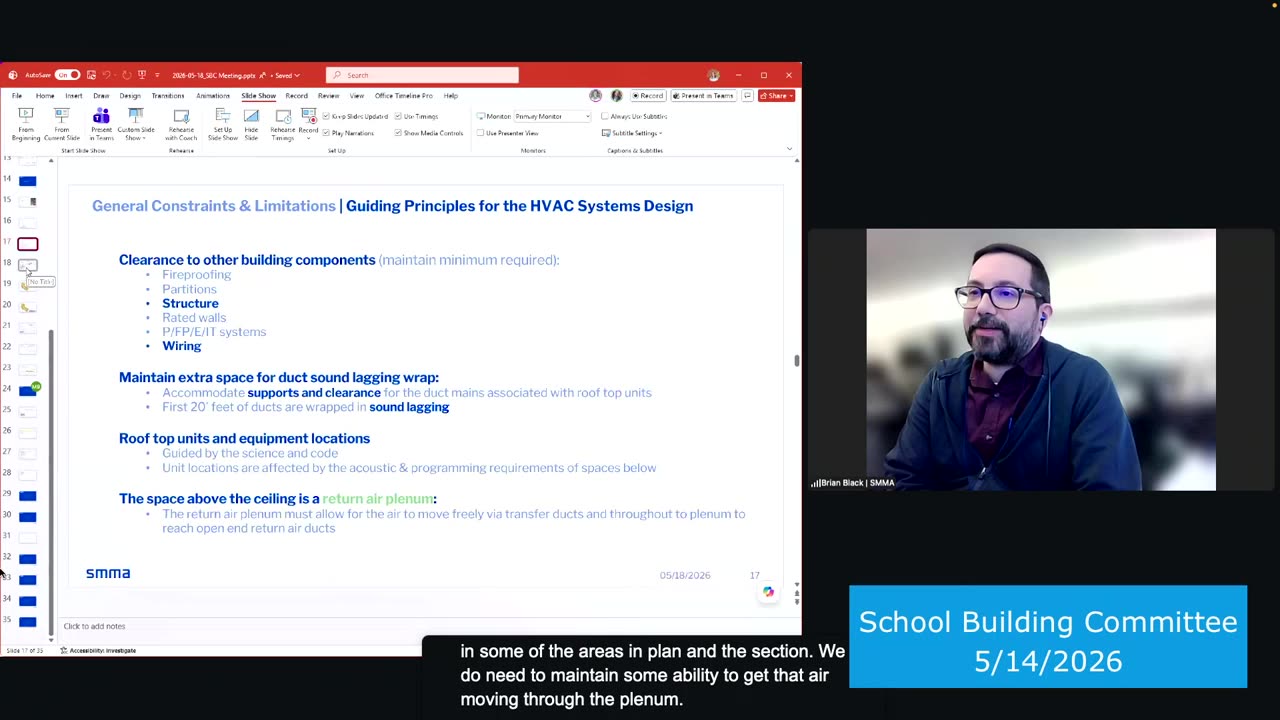Screen dimensions: 1280x720
Task: Open Primary Monitor dropdown
Action: [552, 117]
